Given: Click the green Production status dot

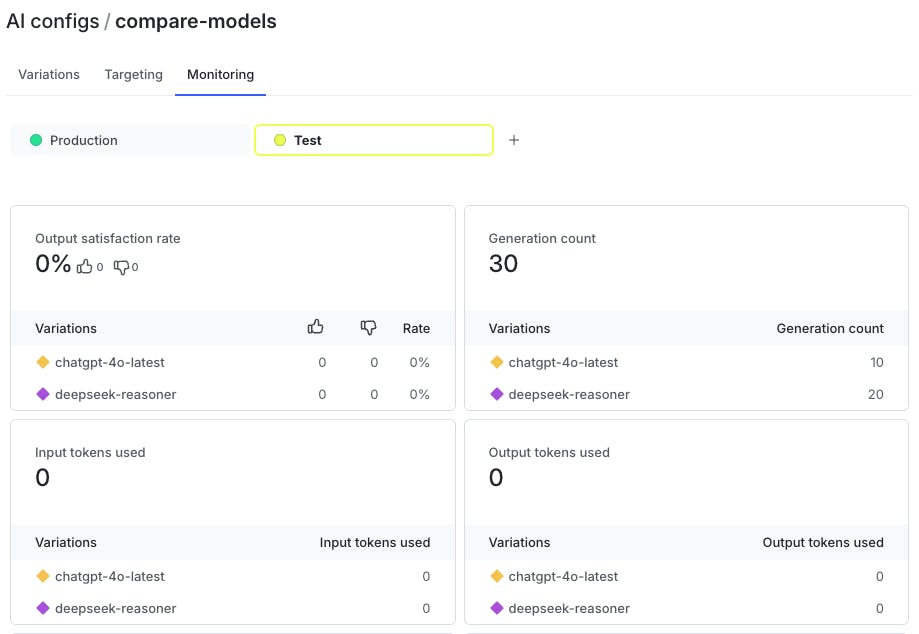Looking at the screenshot, I should [36, 140].
